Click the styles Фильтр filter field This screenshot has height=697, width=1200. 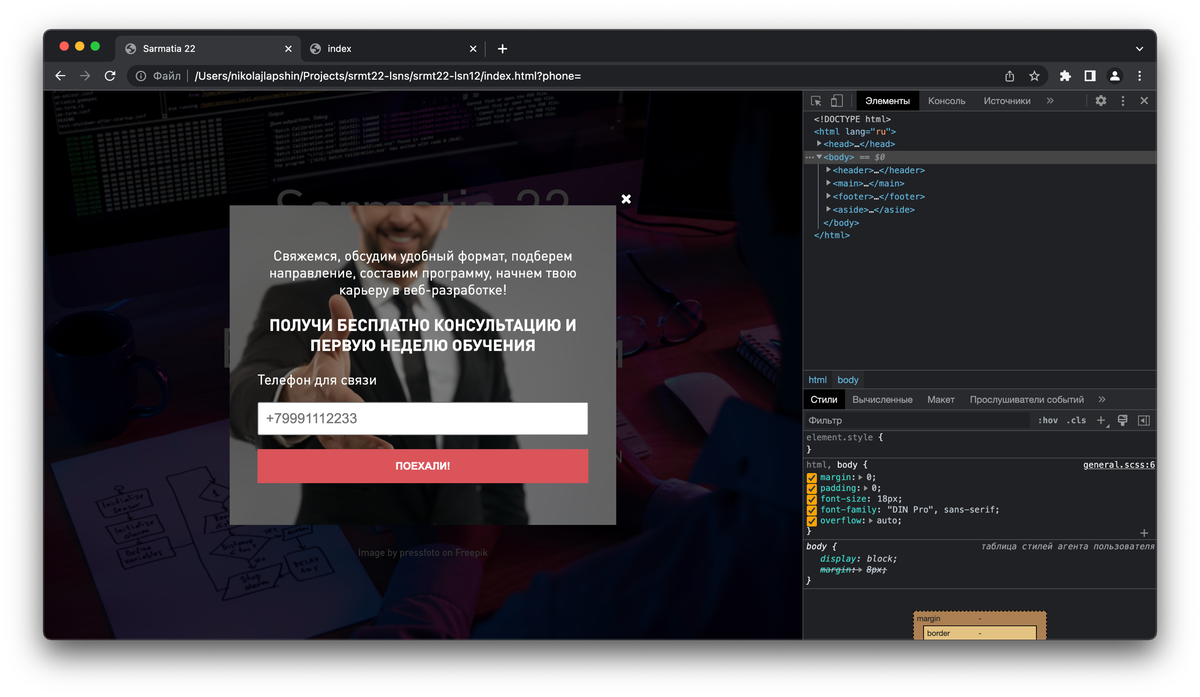(917, 421)
